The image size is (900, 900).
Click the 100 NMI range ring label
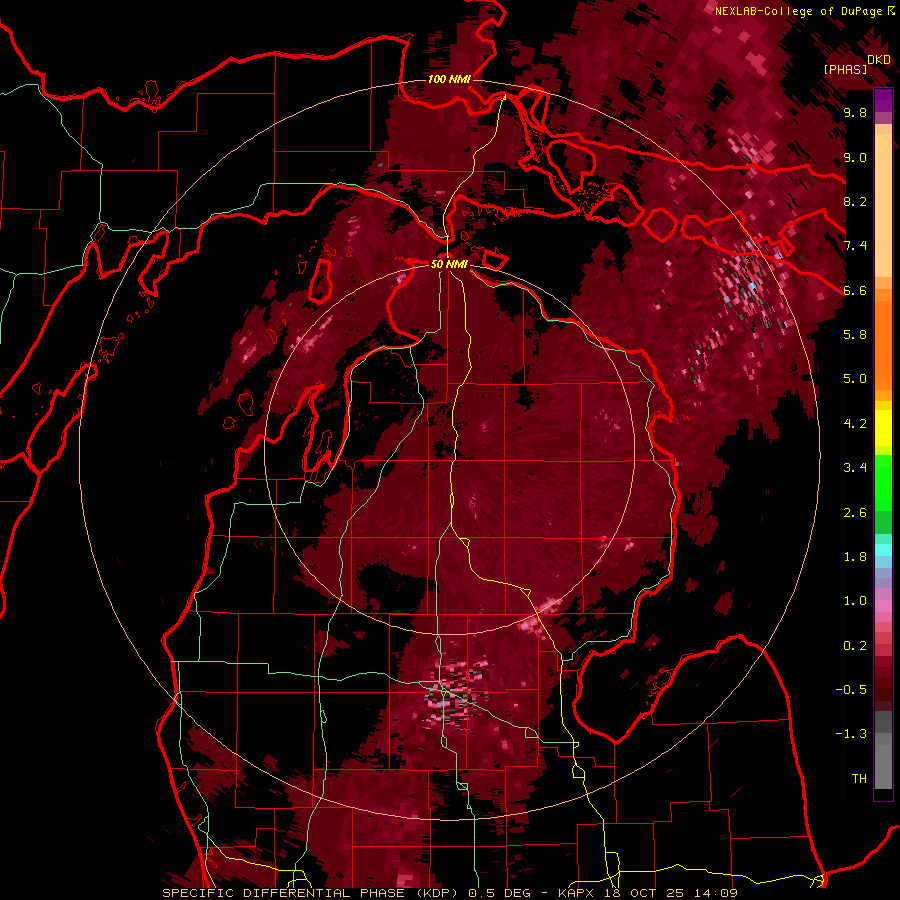pos(449,79)
